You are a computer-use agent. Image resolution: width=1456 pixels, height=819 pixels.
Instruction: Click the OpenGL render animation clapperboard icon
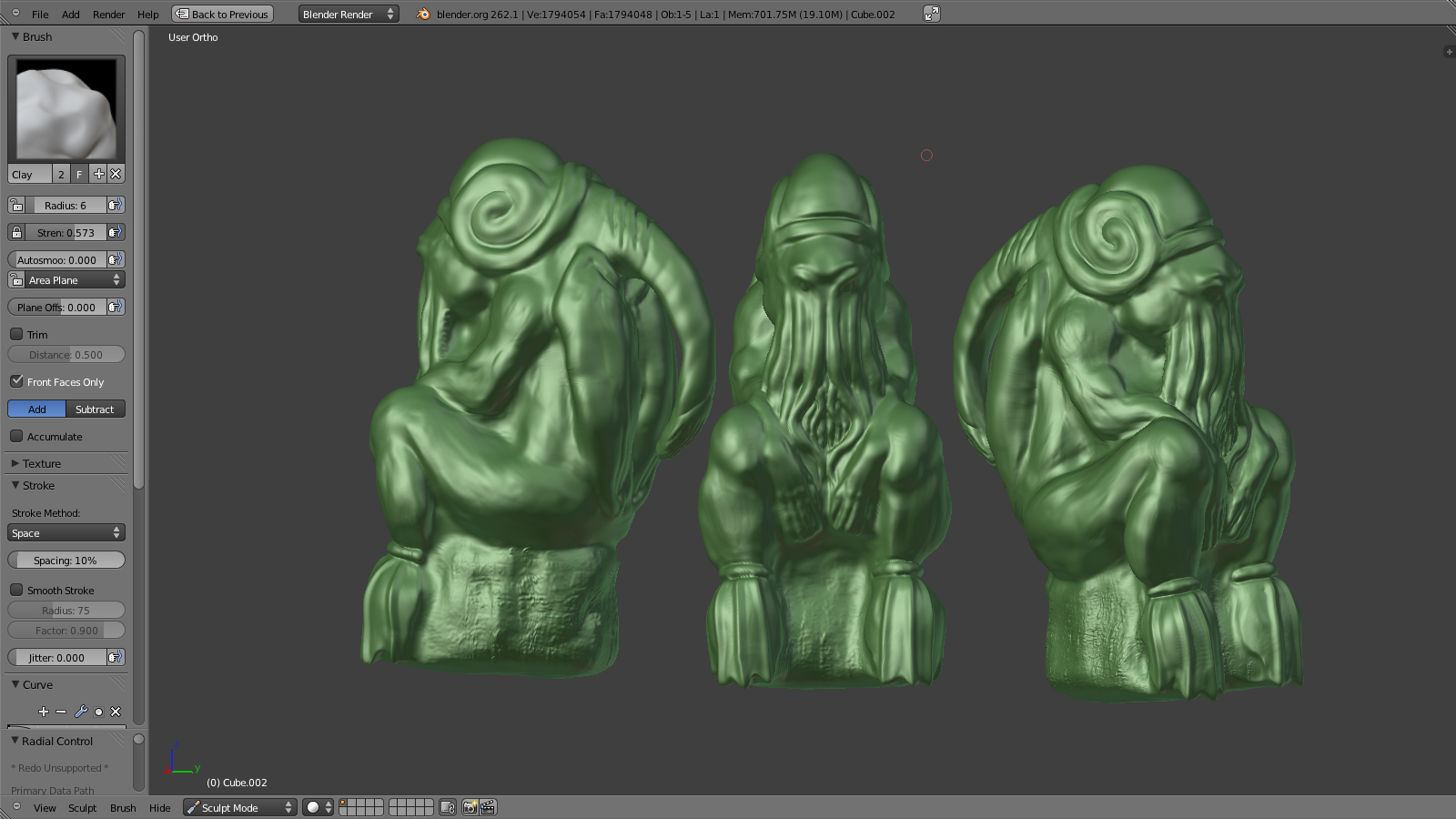coord(488,807)
